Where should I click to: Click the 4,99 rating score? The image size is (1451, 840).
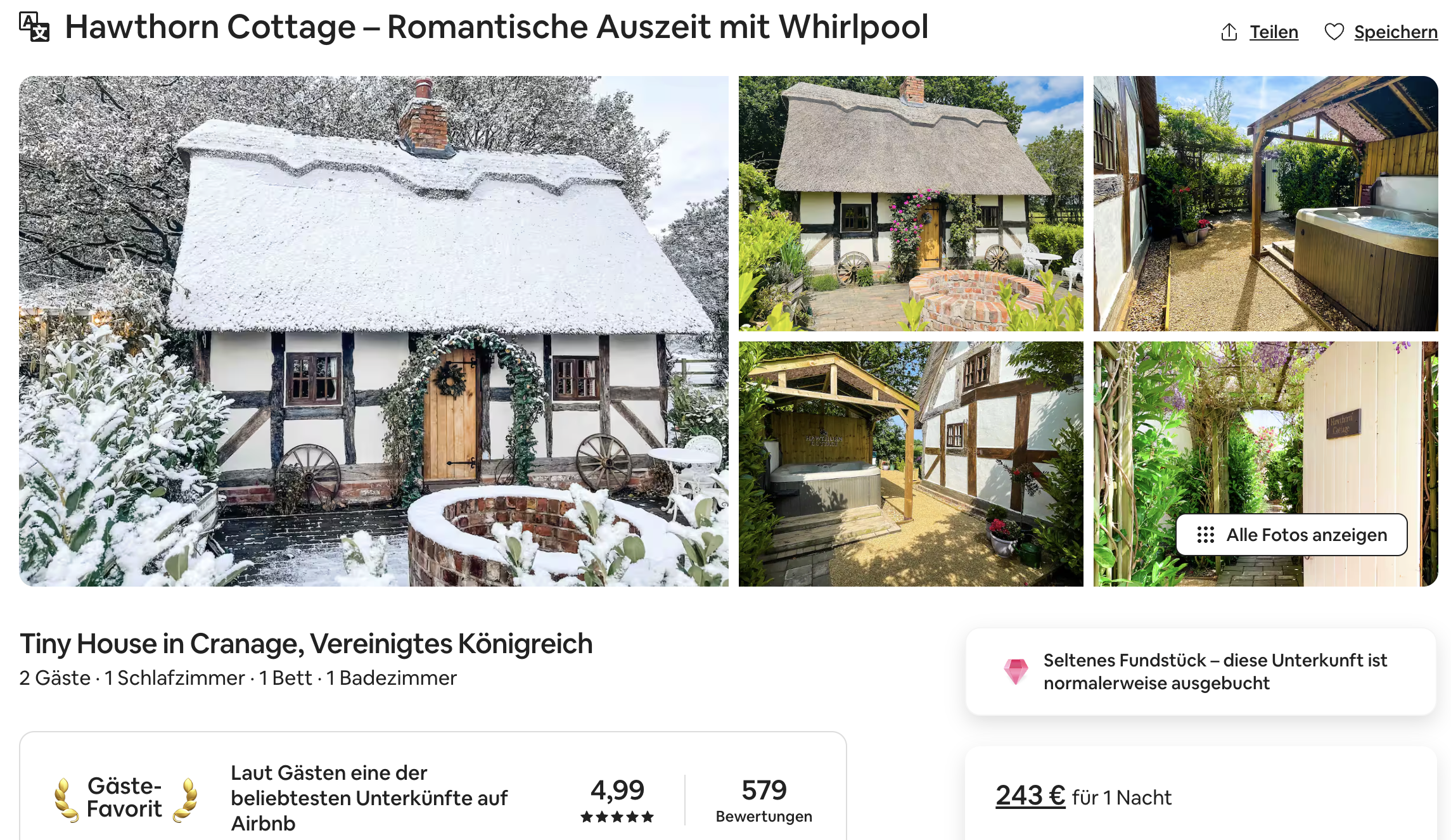pyautogui.click(x=617, y=790)
